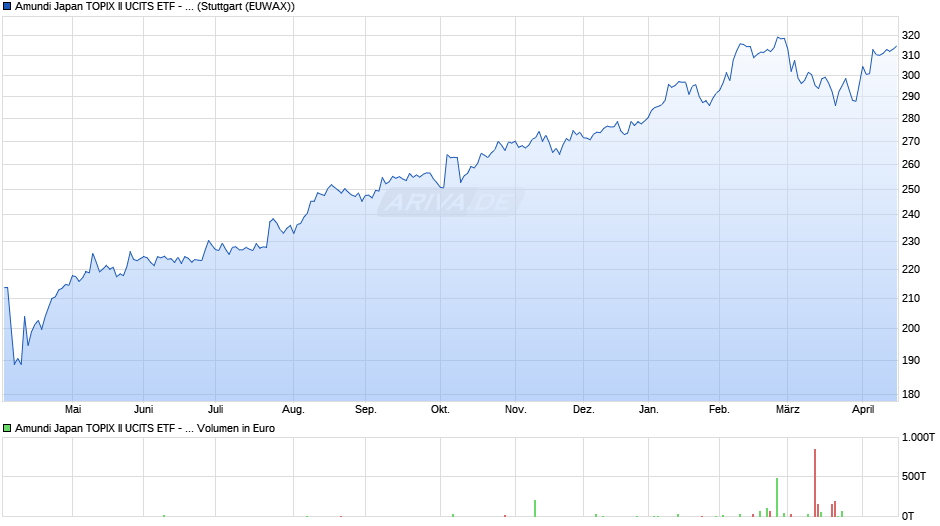
Task: Click the 290 price axis value
Action: pos(911,97)
